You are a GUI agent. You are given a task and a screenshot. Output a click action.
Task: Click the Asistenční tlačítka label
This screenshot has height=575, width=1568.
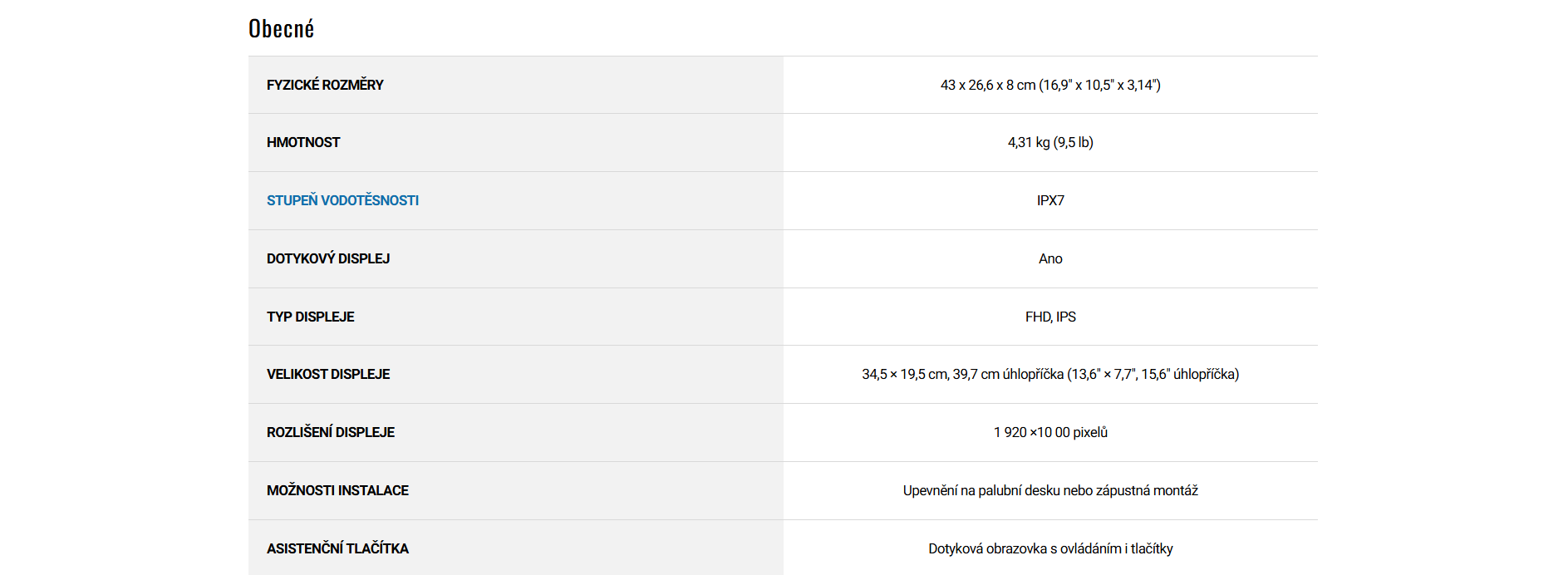(x=337, y=548)
